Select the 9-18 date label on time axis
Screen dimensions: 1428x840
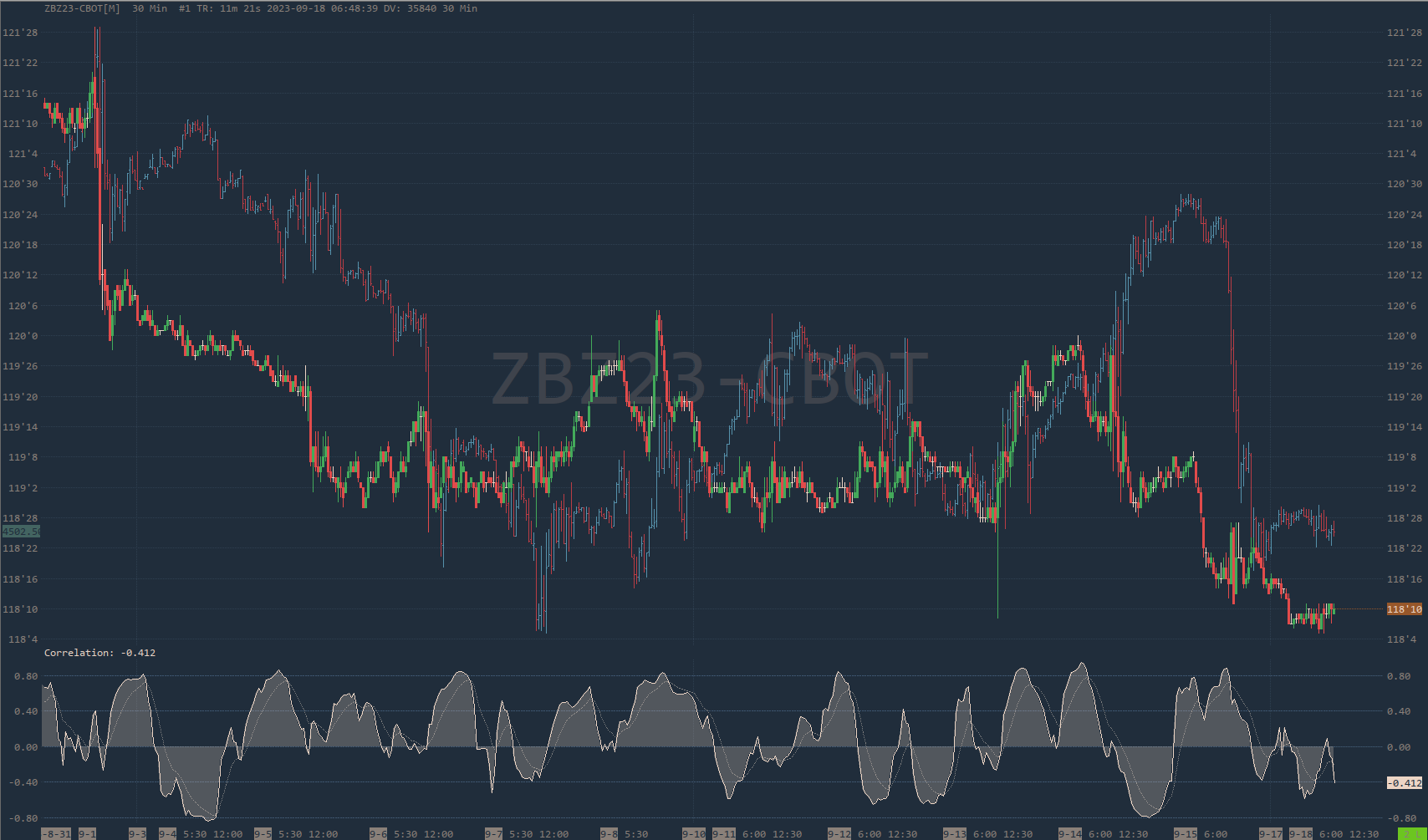[1301, 834]
